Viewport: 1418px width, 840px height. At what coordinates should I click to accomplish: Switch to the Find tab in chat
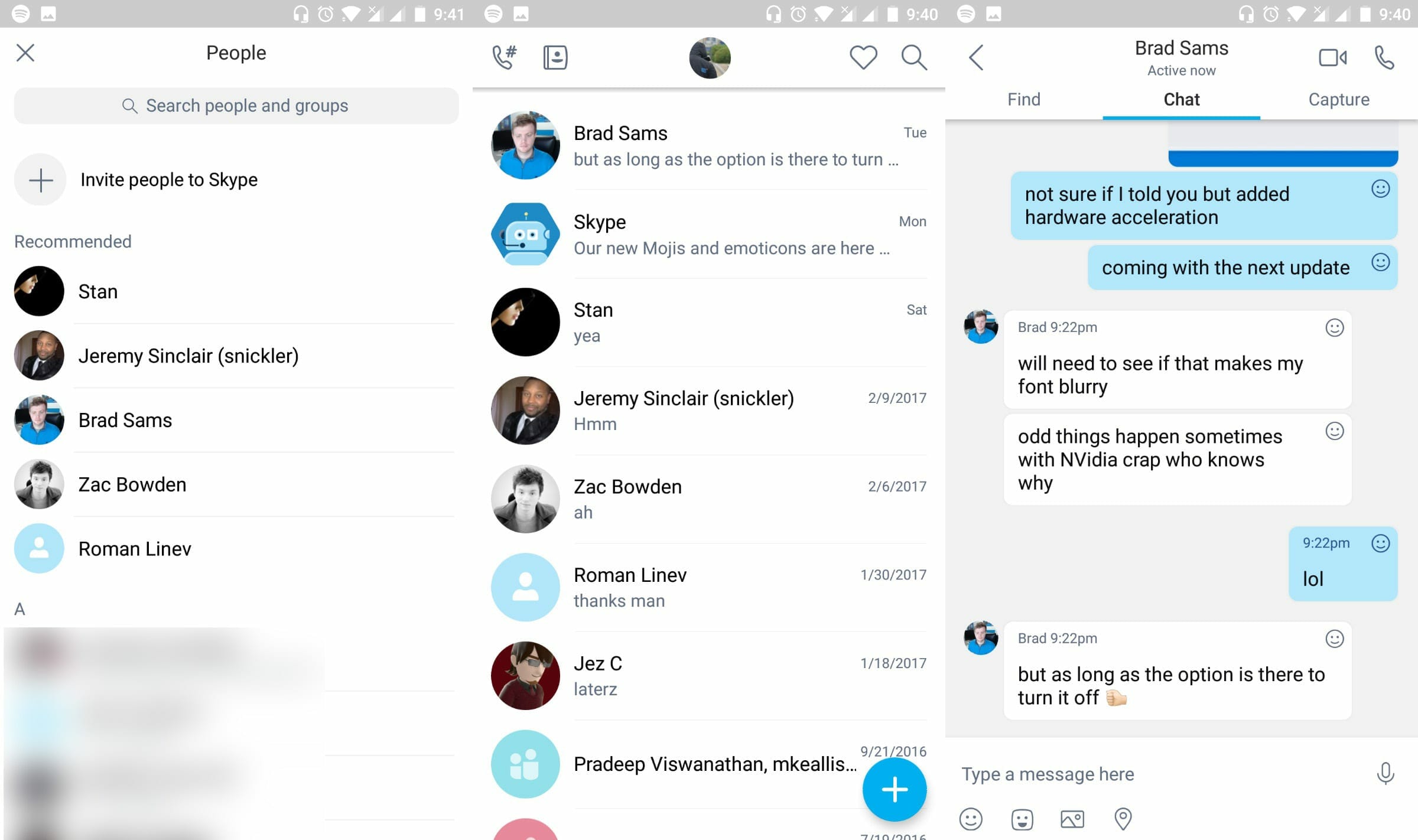tap(1024, 98)
